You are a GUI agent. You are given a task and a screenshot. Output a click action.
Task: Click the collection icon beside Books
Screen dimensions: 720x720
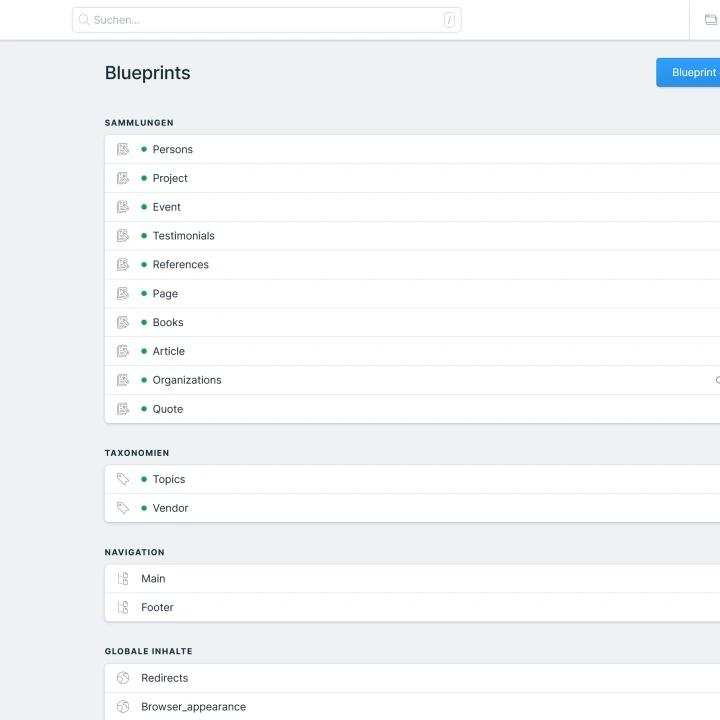tap(123, 322)
